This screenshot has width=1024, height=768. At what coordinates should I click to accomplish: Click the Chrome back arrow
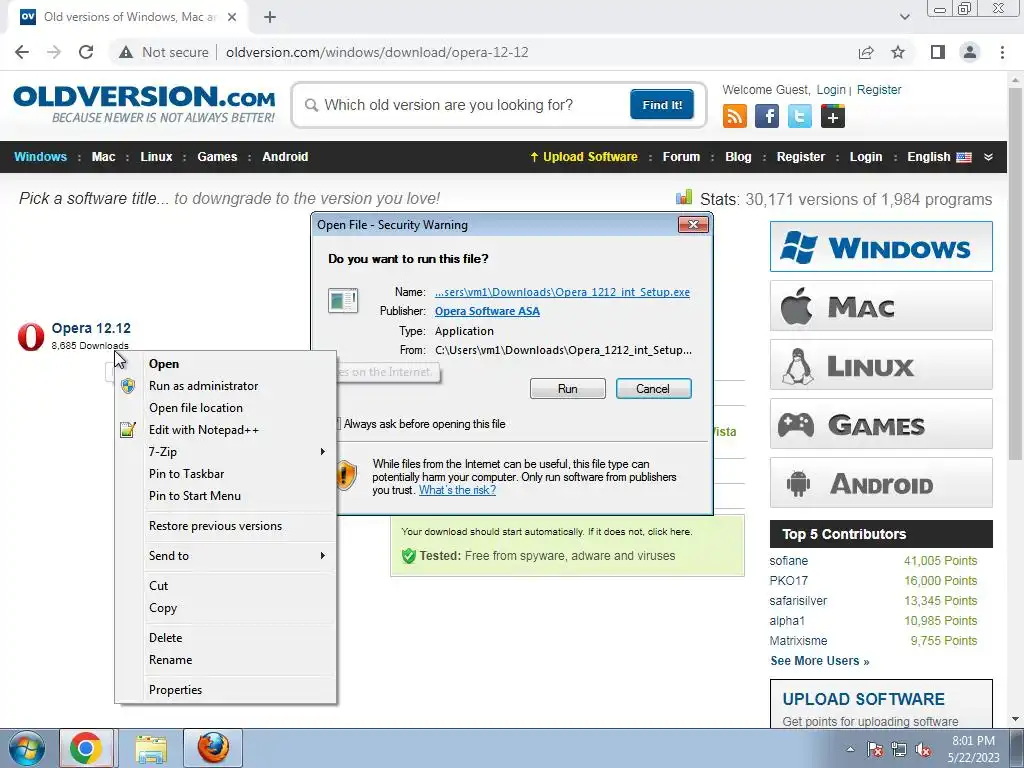[22, 52]
